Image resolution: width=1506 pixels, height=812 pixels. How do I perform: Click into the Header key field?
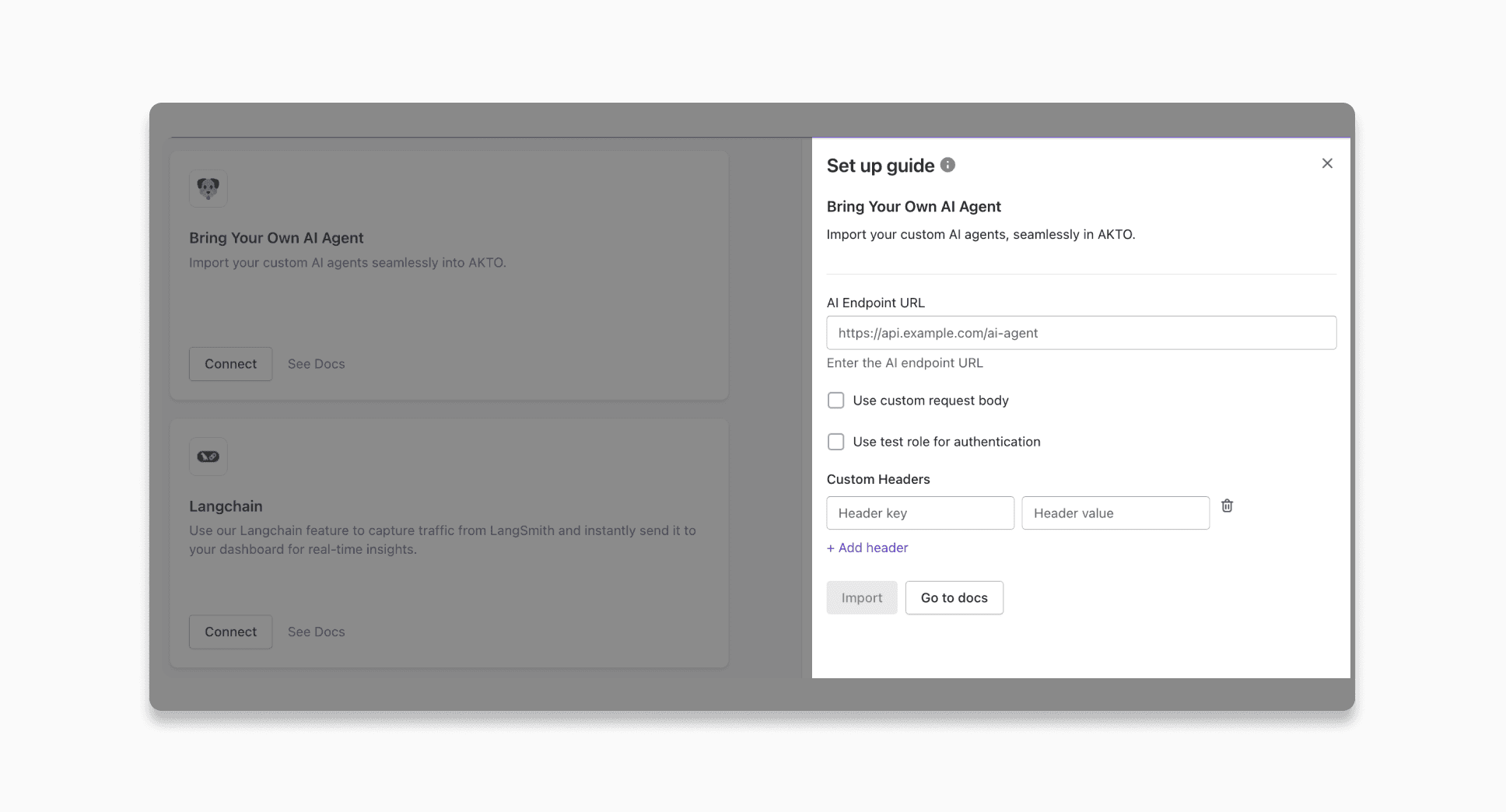920,513
